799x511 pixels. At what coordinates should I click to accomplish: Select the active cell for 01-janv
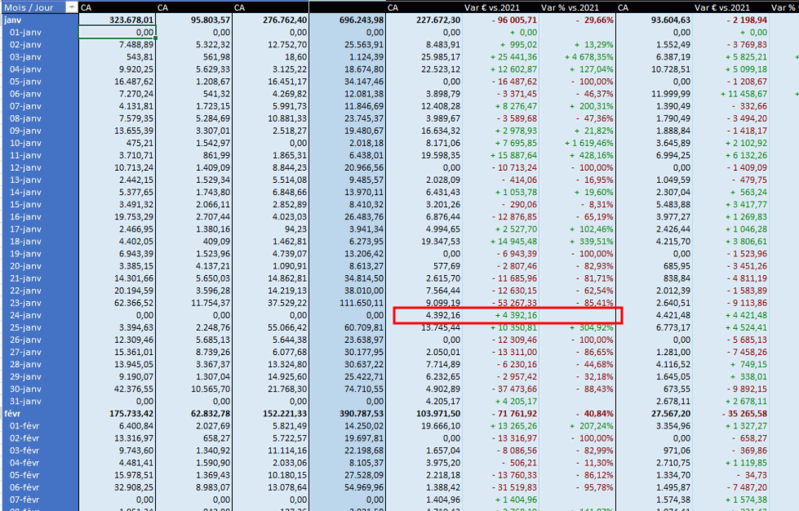click(116, 32)
